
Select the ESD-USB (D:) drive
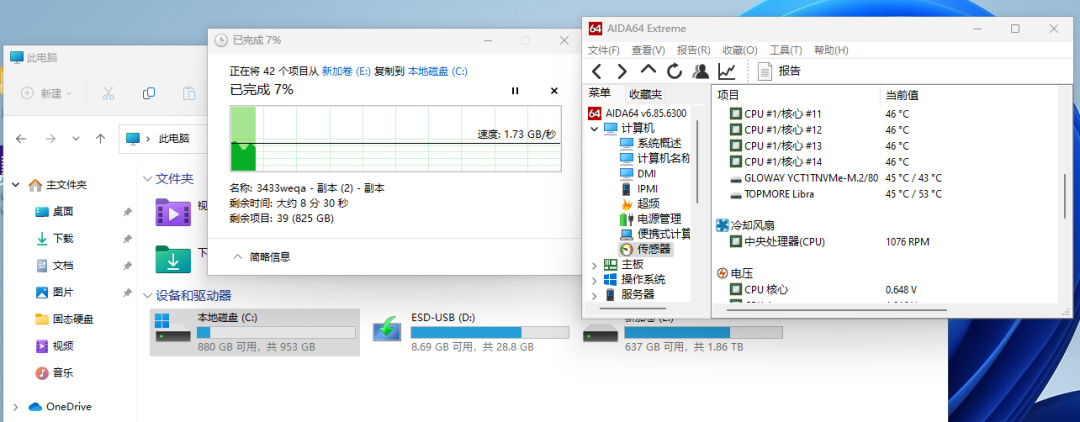click(x=471, y=332)
